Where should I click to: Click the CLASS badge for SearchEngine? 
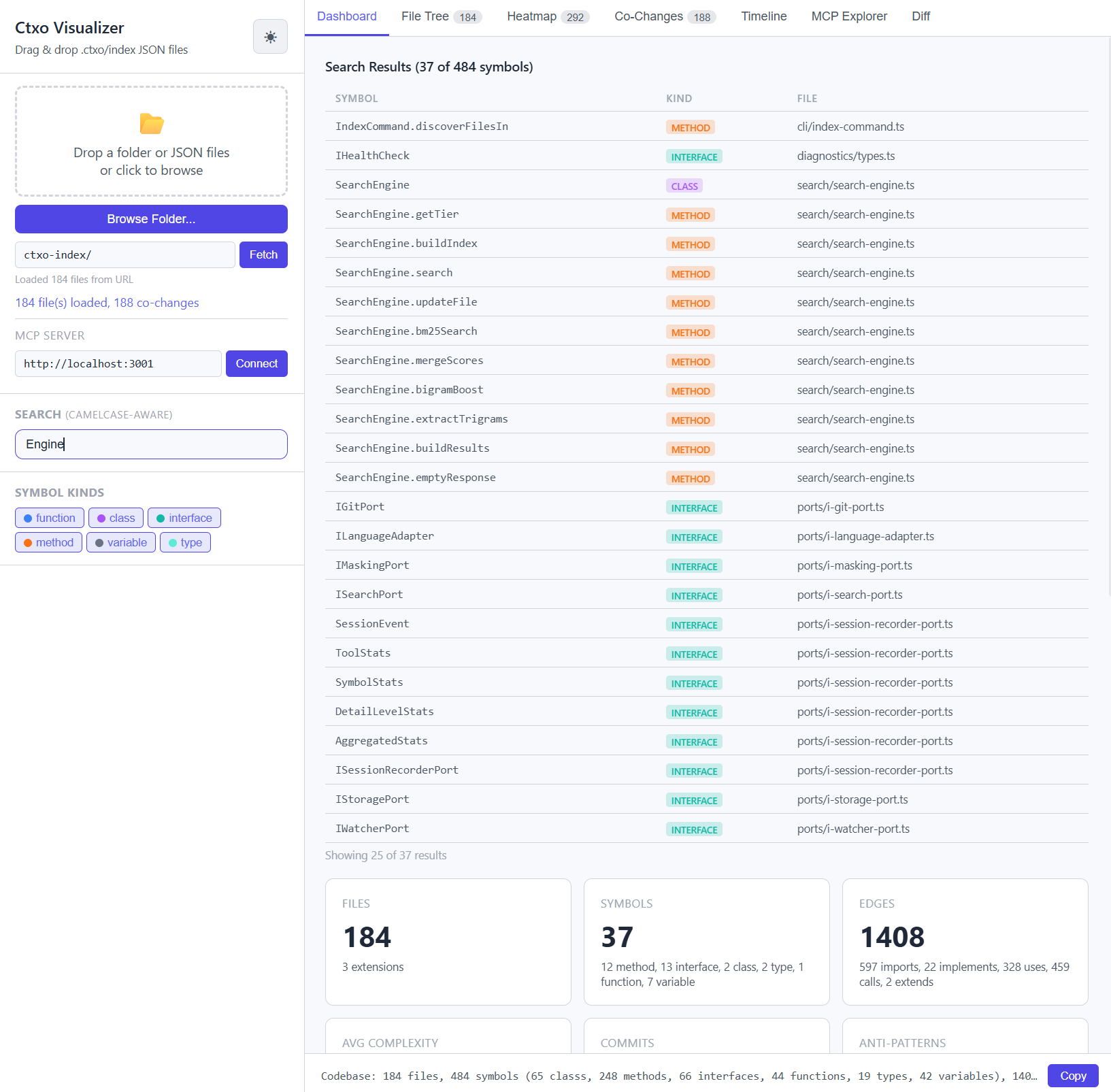click(x=684, y=186)
